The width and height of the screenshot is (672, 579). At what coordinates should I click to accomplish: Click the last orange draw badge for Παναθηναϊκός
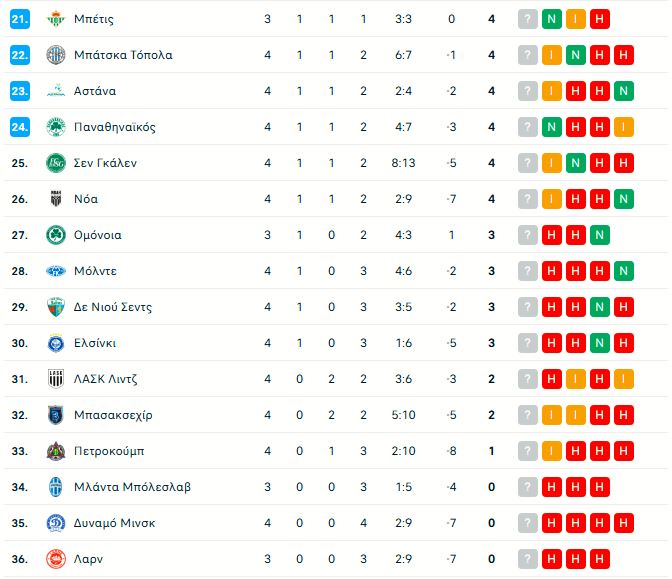tap(624, 127)
